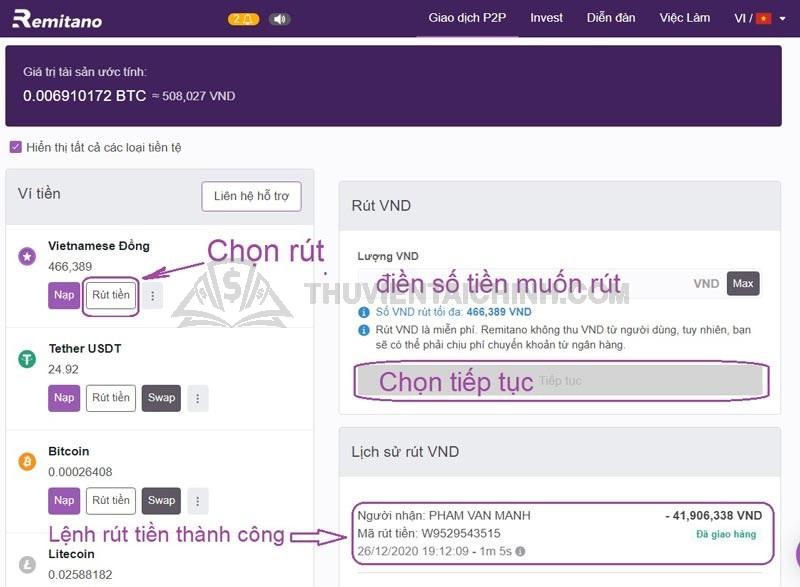This screenshot has height=587, width=800.
Task: Open withdrawal record W9529543515
Action: (x=562, y=533)
